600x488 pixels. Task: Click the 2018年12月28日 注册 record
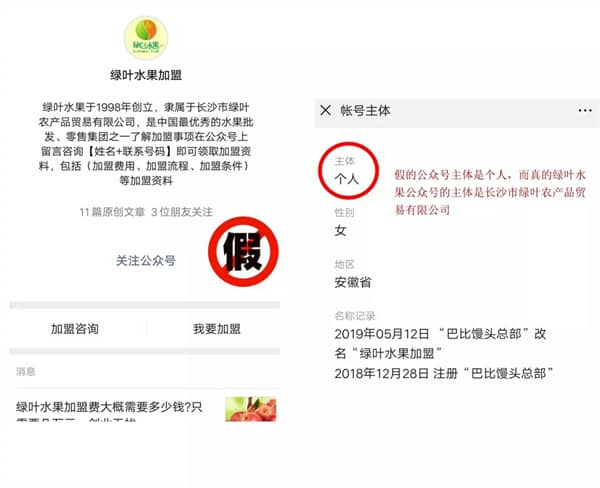[x=444, y=373]
